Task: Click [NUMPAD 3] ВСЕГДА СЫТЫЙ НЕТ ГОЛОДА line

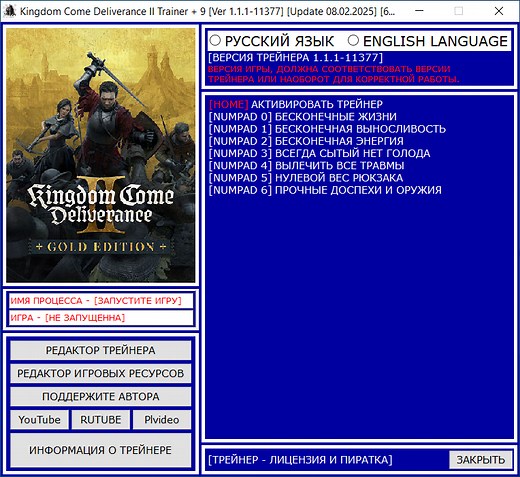Action: click(x=319, y=153)
